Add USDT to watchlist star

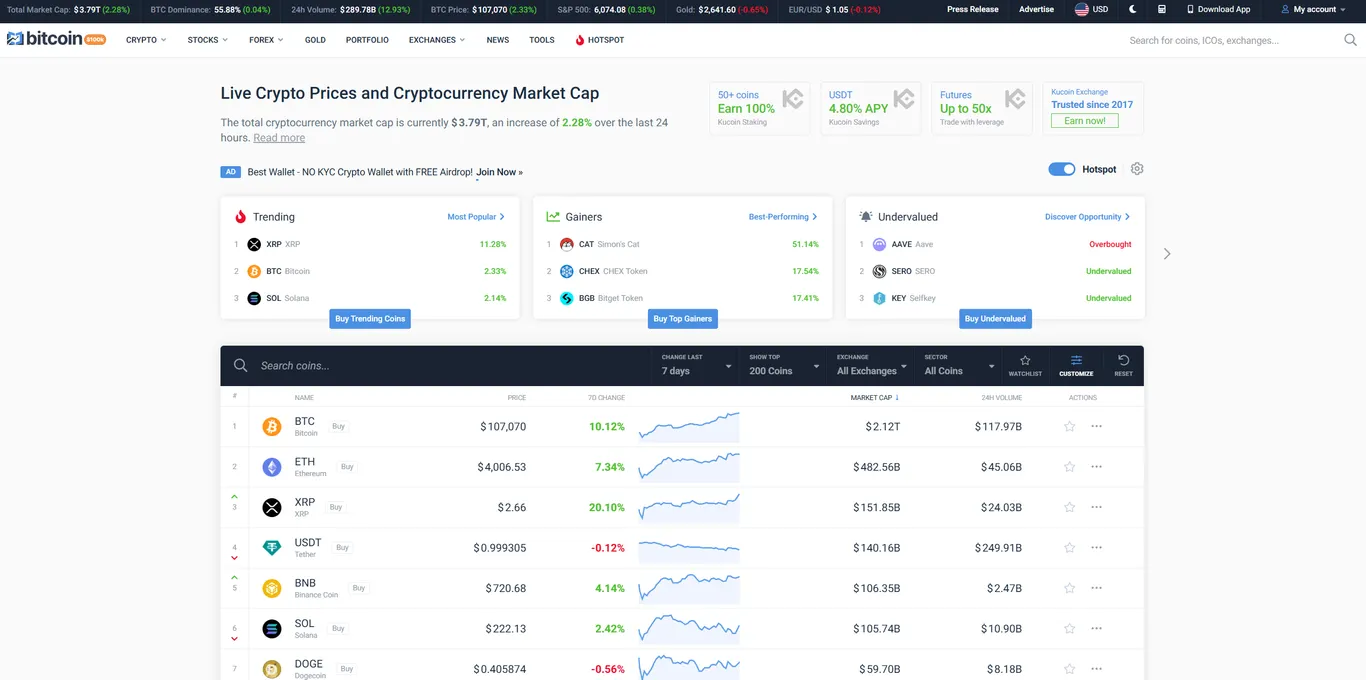[1069, 548]
